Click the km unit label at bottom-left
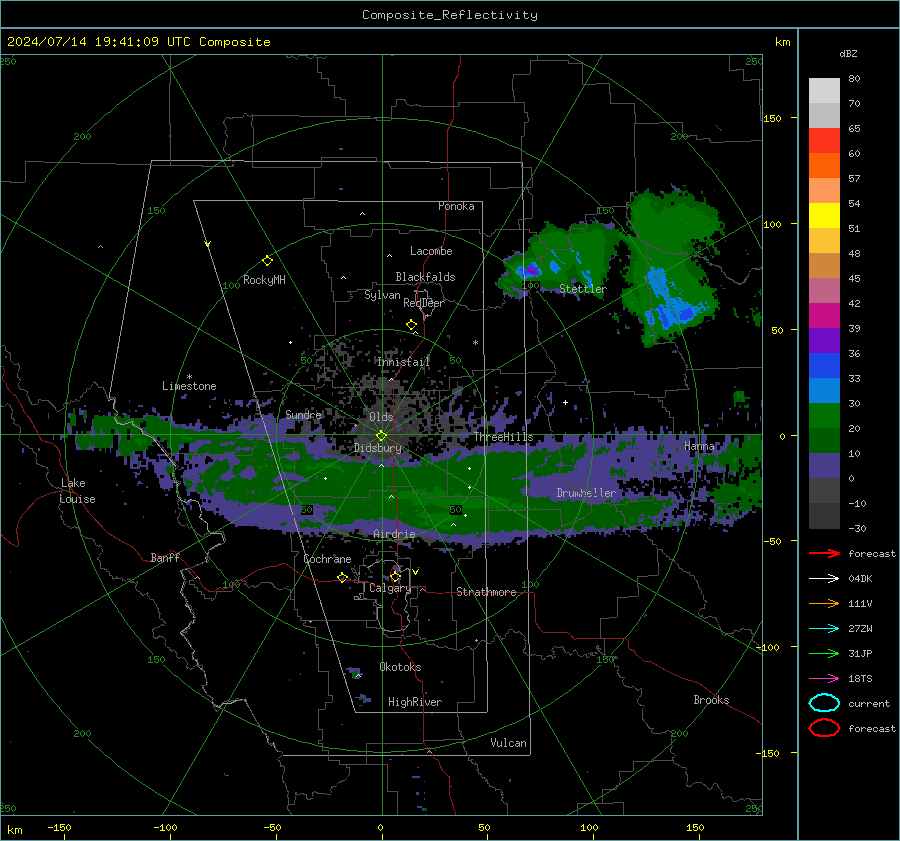Screen dimensions: 900x841 (14, 830)
